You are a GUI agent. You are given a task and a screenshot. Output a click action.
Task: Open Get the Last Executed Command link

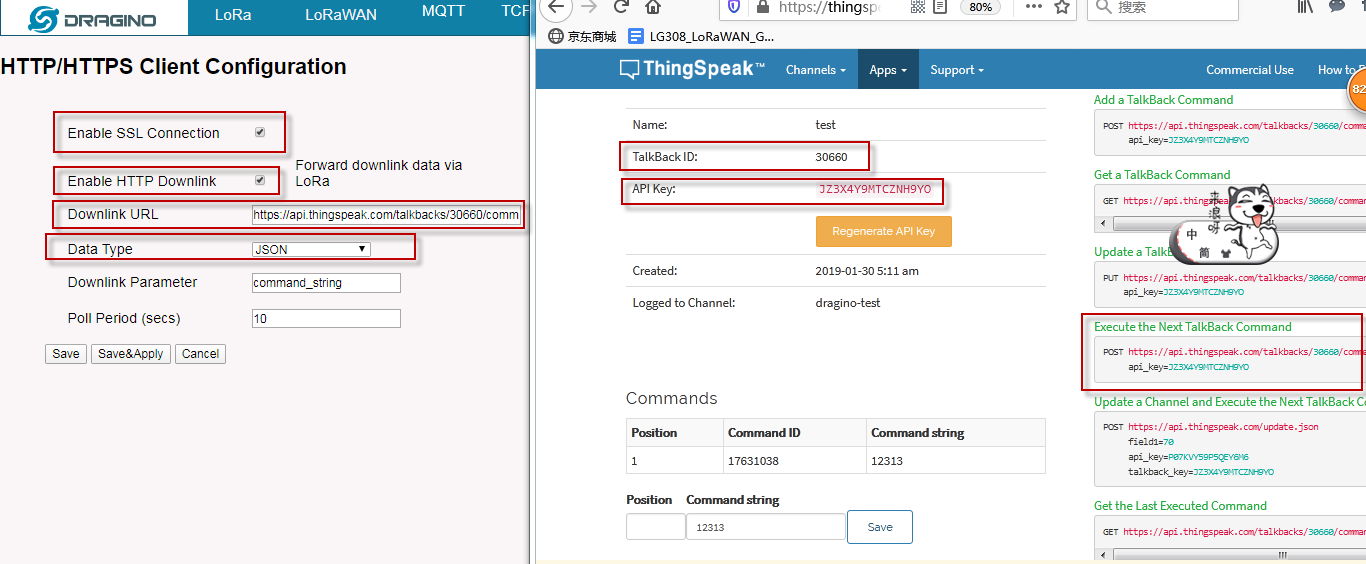coord(1180,506)
